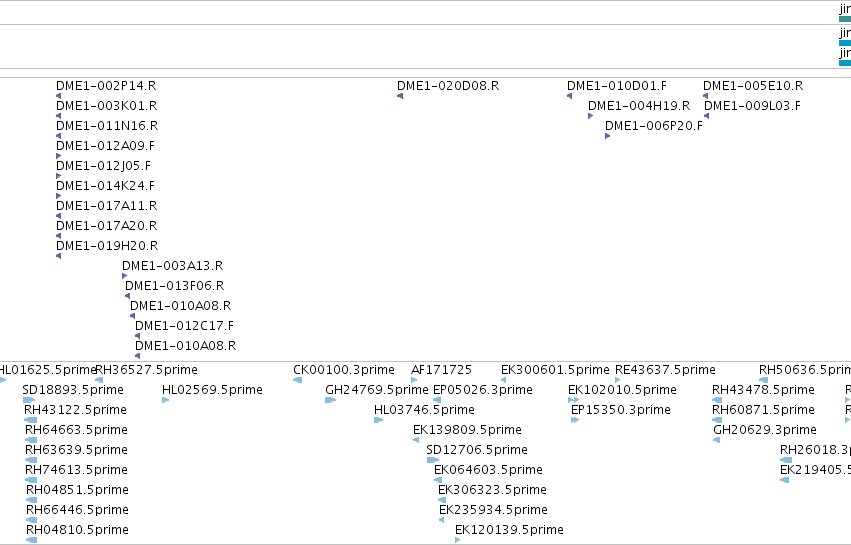Viewport: 851px width, 545px height.
Task: Select the DME1-003A13.R label
Action: pyautogui.click(x=173, y=265)
